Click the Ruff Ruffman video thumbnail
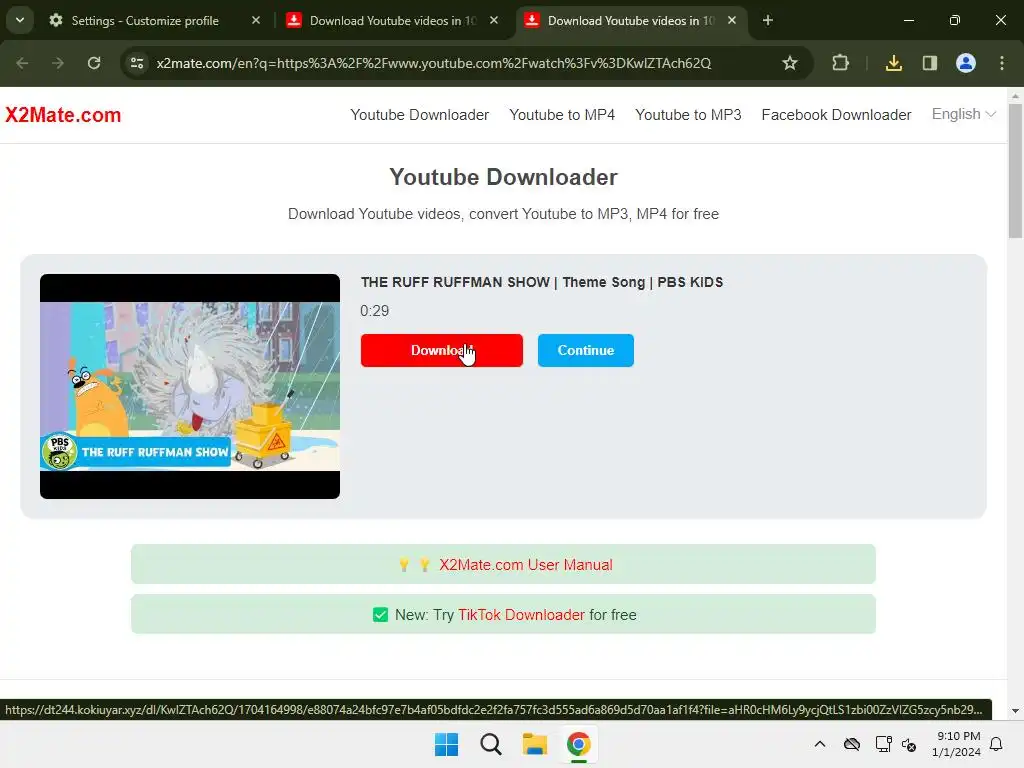1024x768 pixels. point(189,387)
